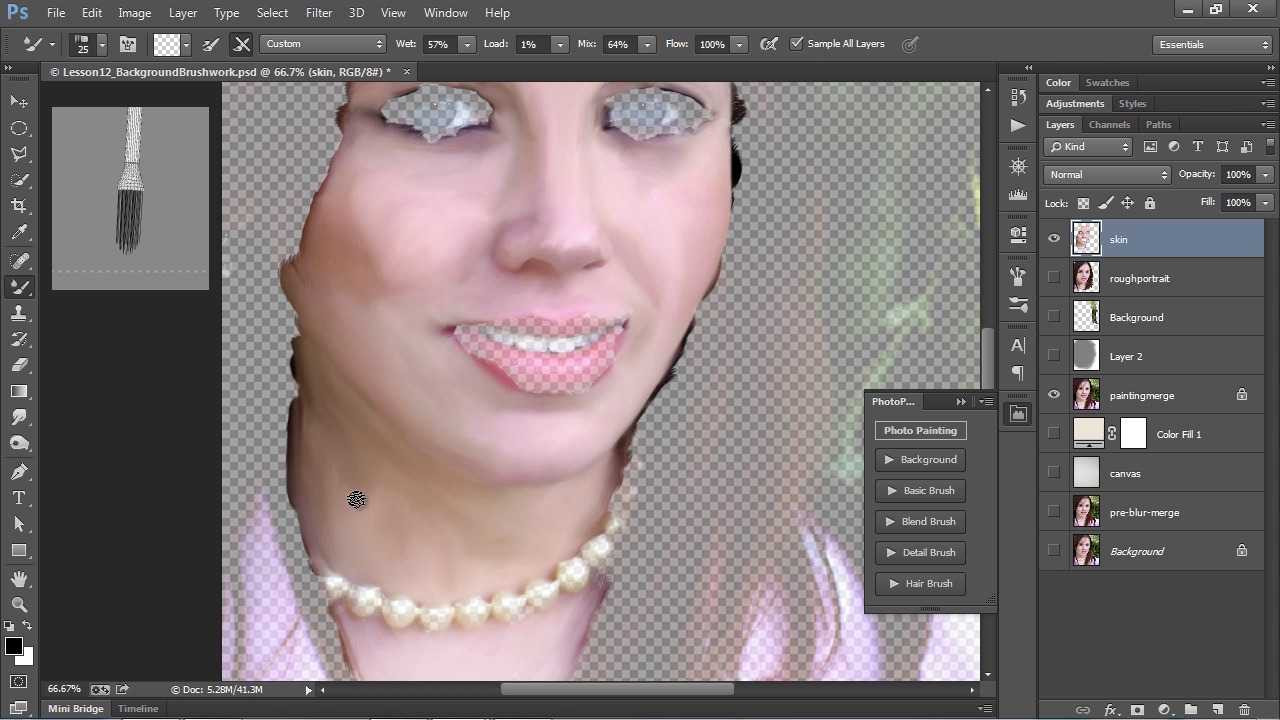The width and height of the screenshot is (1280, 720).
Task: Select the Clone Stamp tool
Action: [x=19, y=313]
